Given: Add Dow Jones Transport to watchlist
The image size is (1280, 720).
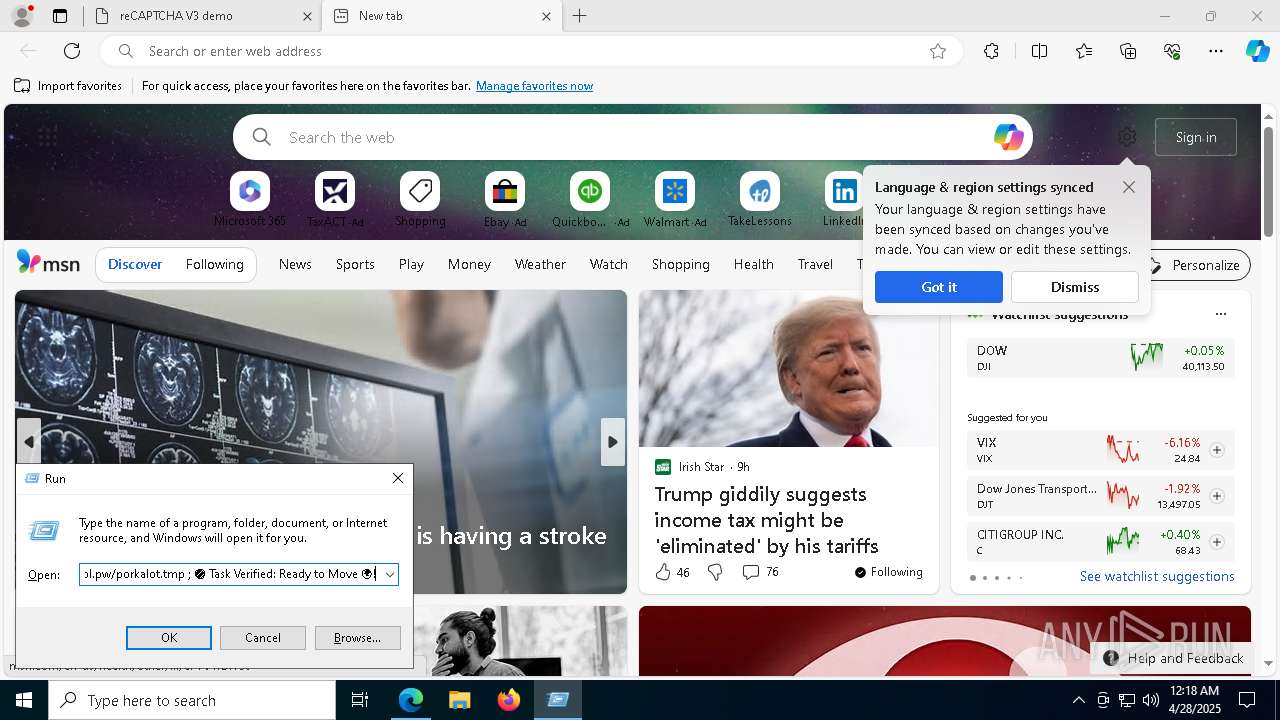Looking at the screenshot, I should pyautogui.click(x=1217, y=496).
